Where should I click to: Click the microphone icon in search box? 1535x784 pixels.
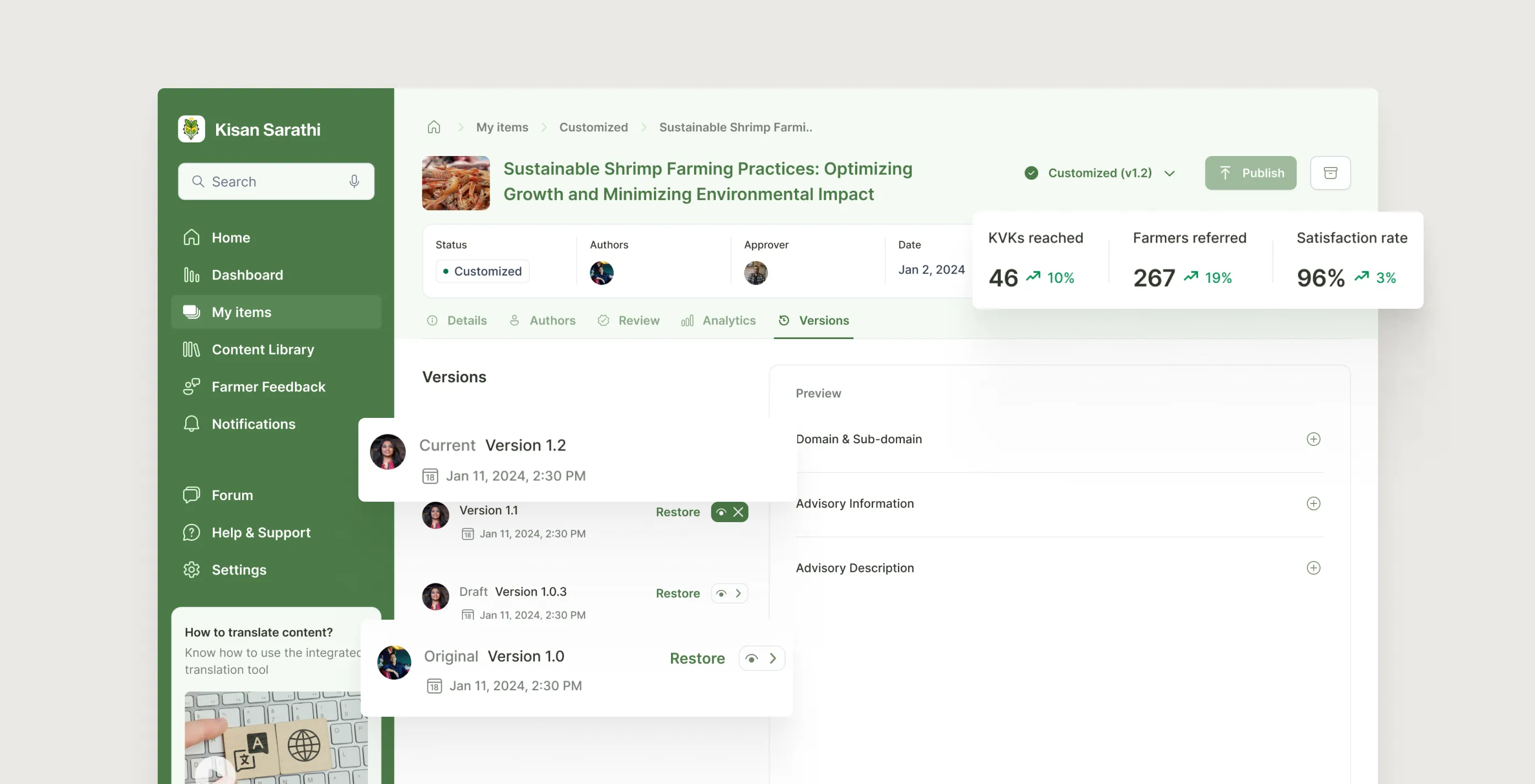(x=354, y=181)
